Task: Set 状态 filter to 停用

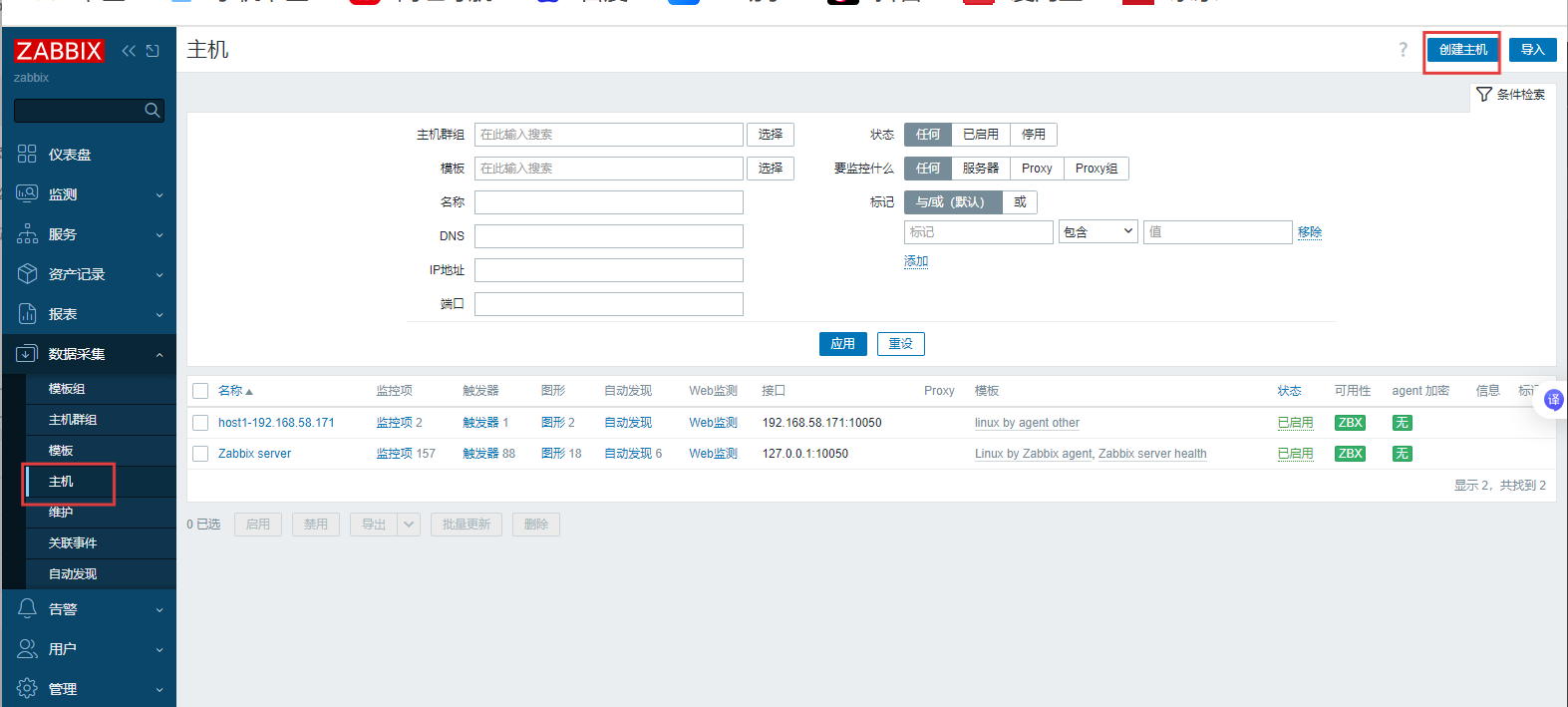Action: click(1034, 135)
